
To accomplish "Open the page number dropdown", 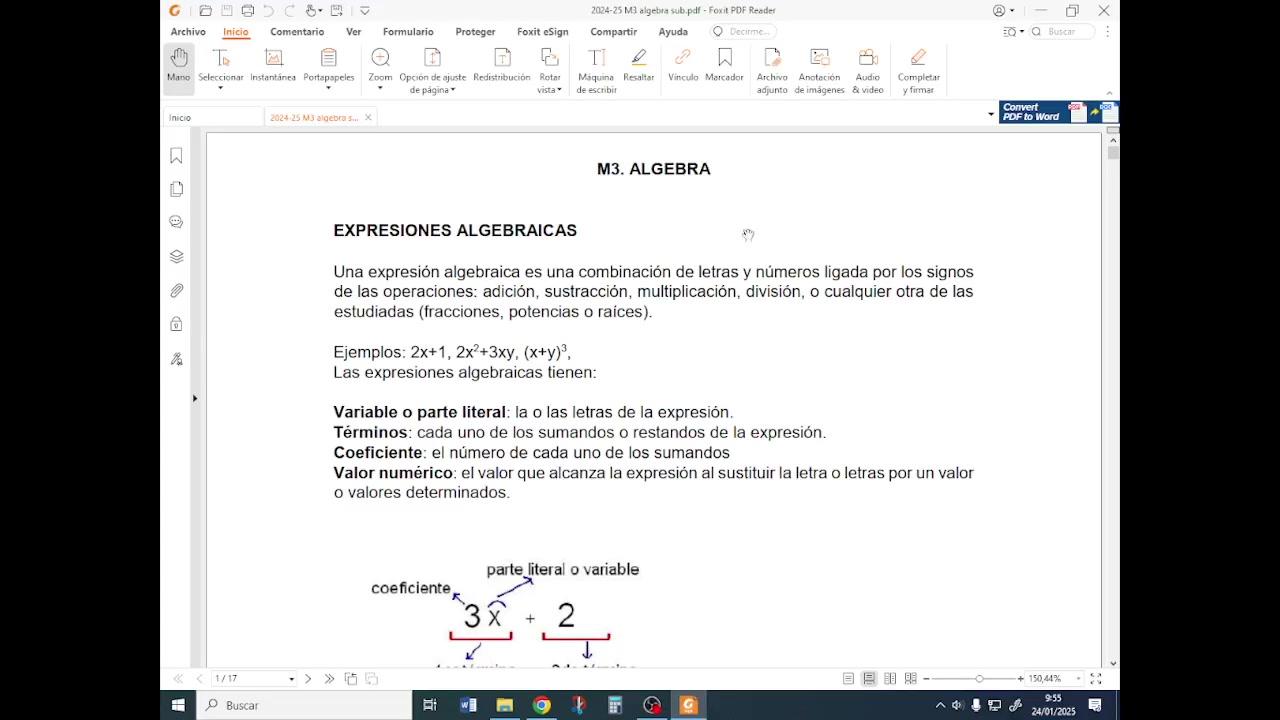I will [292, 679].
